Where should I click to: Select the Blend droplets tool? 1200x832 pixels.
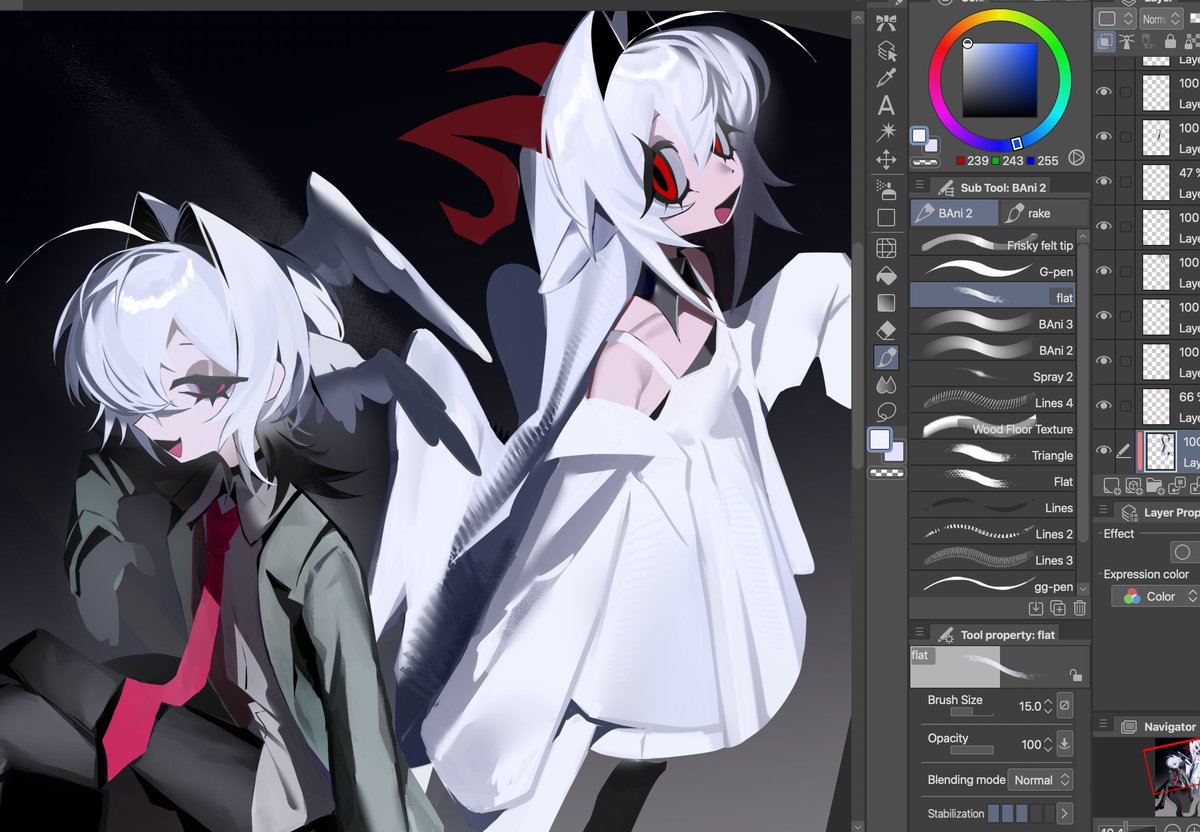886,385
